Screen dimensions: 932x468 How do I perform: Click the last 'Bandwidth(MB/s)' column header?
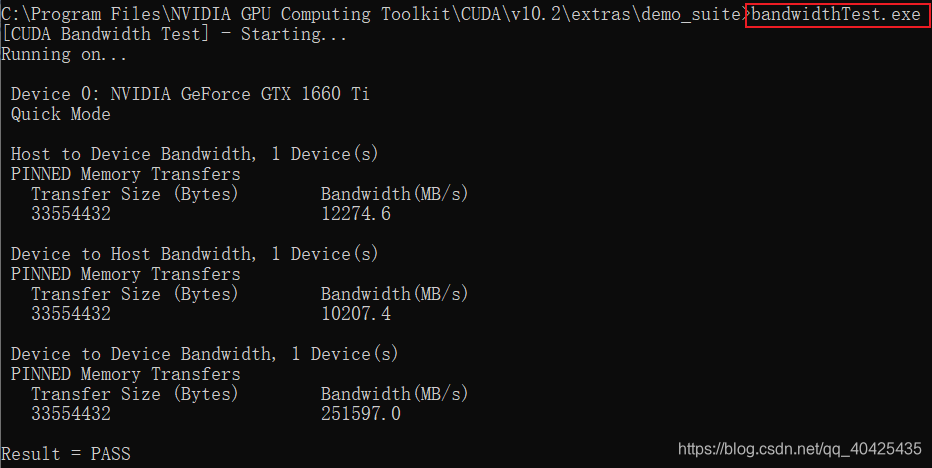[394, 394]
